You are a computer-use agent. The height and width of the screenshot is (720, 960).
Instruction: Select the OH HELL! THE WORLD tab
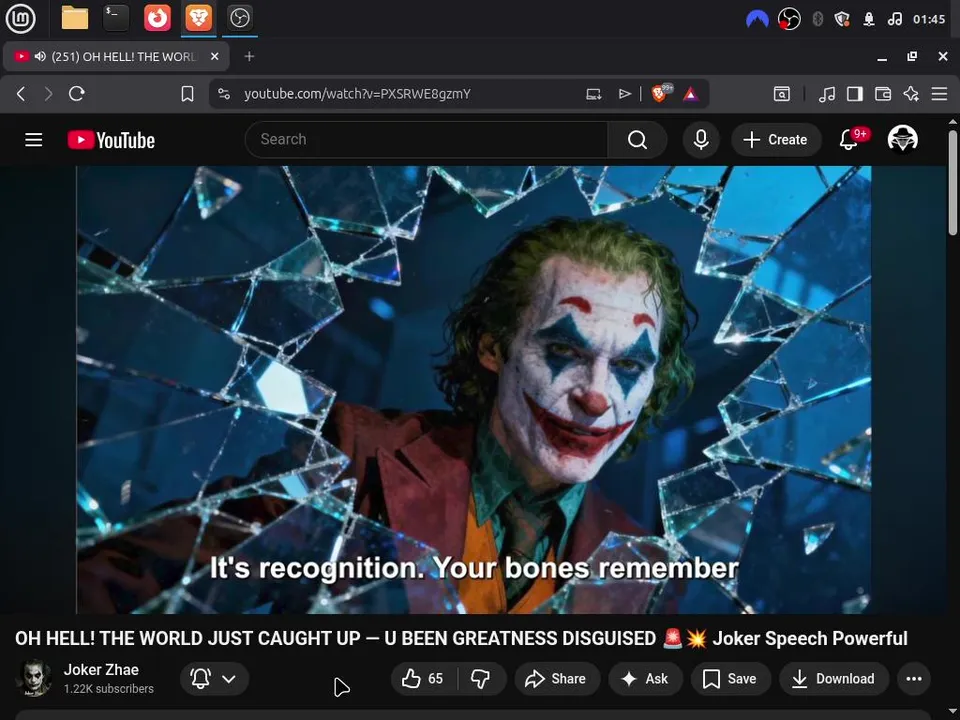coord(116,56)
